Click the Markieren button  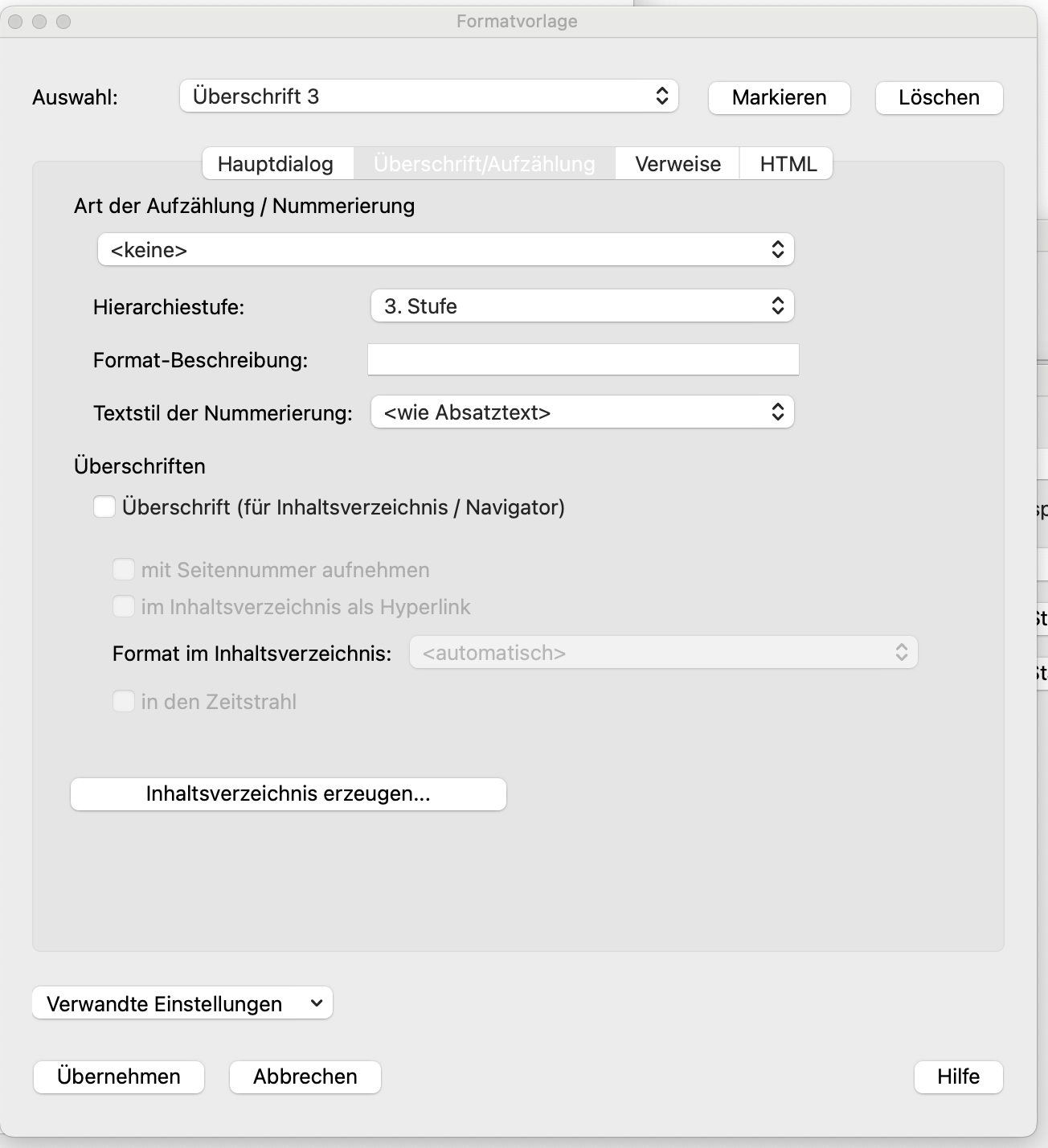(x=779, y=98)
